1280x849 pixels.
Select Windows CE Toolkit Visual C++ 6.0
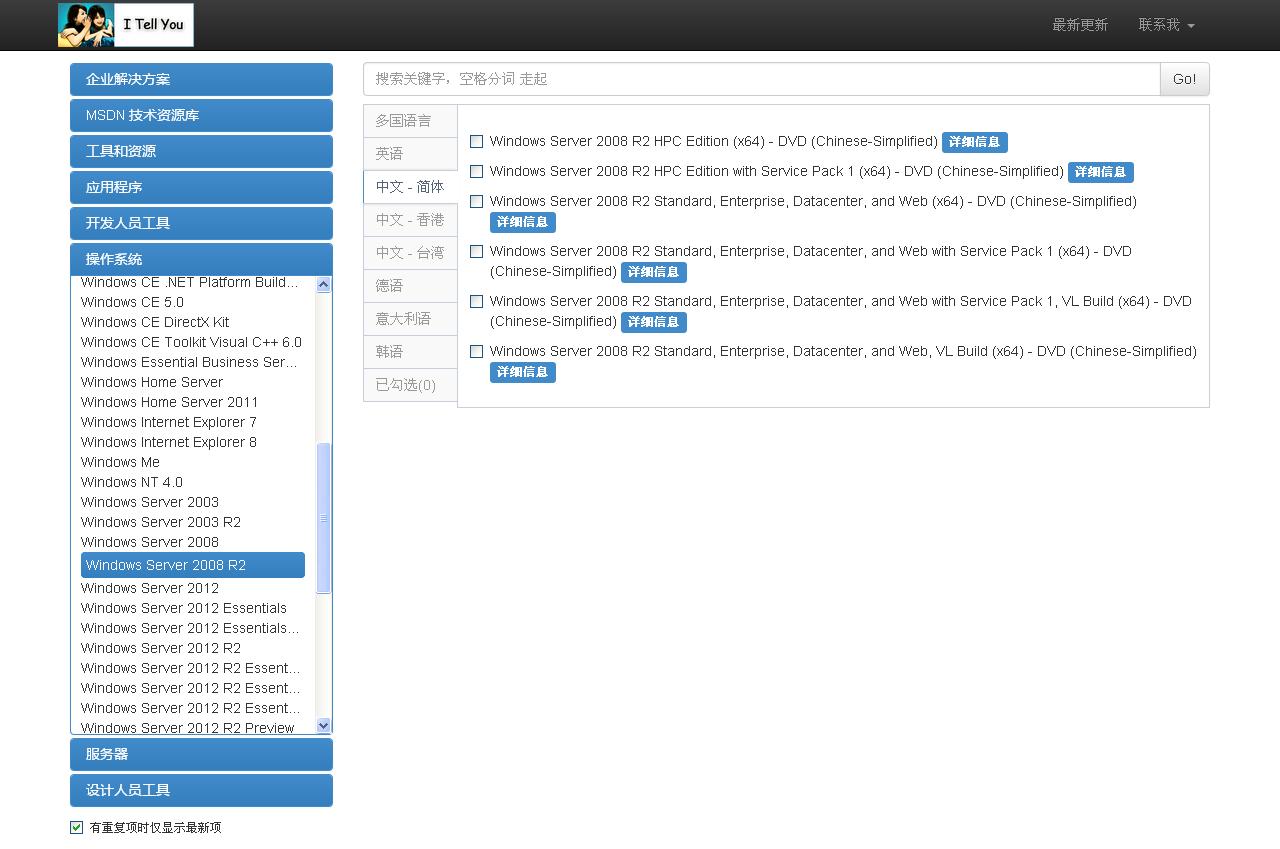191,342
